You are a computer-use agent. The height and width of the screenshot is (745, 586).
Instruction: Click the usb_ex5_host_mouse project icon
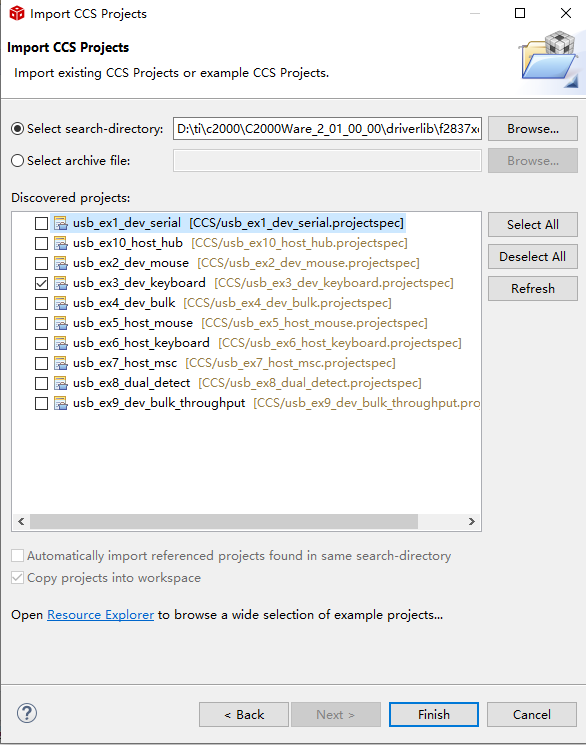coord(60,323)
